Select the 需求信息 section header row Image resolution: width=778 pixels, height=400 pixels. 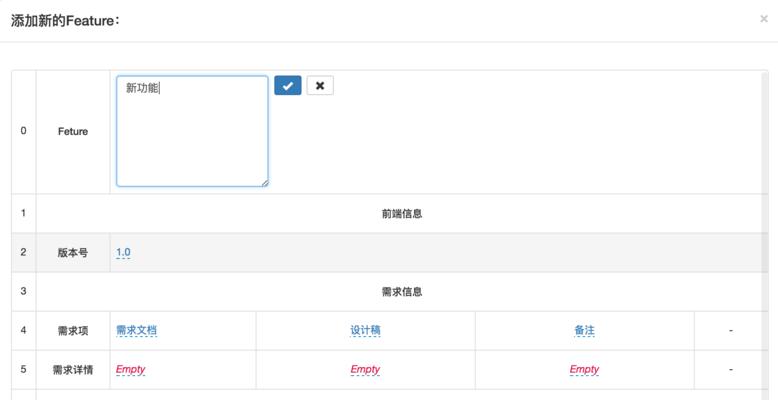click(402, 291)
